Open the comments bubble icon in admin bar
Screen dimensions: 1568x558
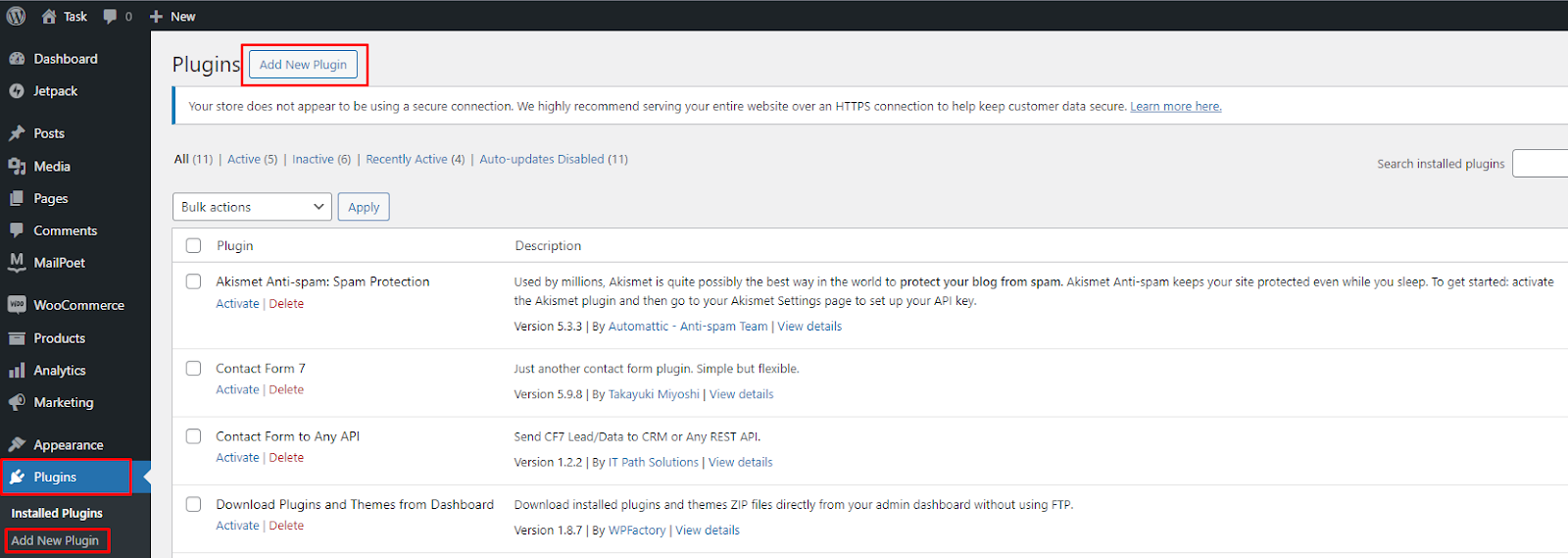110,17
